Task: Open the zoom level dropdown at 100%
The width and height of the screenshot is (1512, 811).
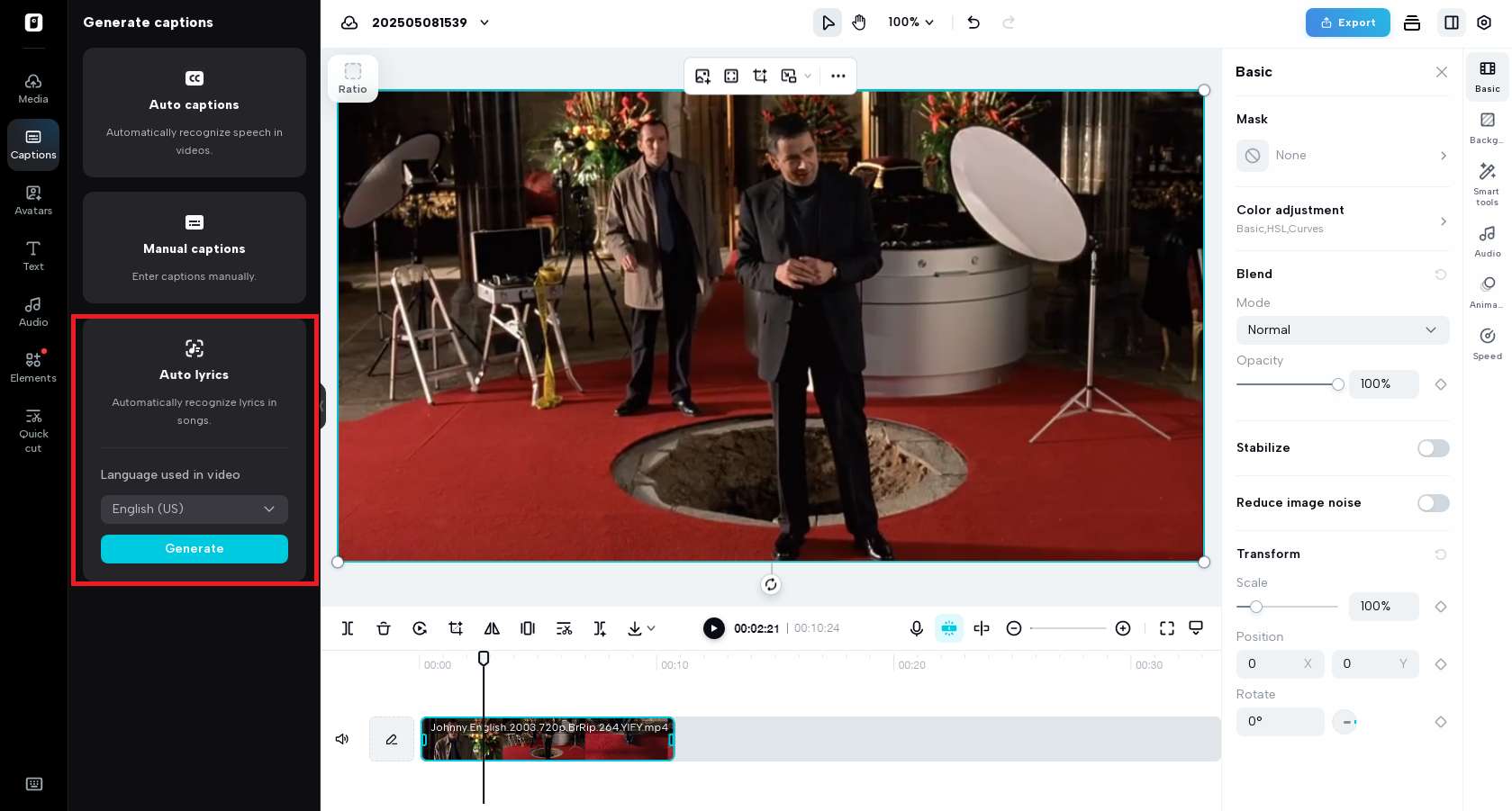Action: pos(910,22)
